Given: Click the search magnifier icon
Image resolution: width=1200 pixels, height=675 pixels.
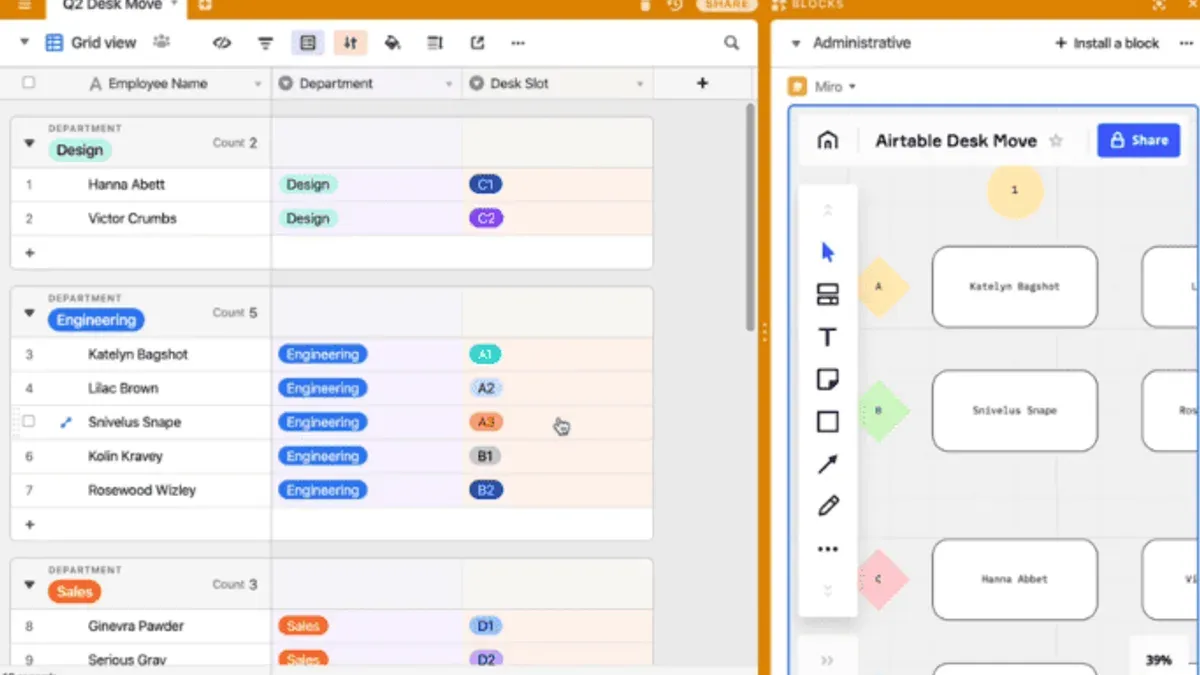Looking at the screenshot, I should pyautogui.click(x=732, y=43).
